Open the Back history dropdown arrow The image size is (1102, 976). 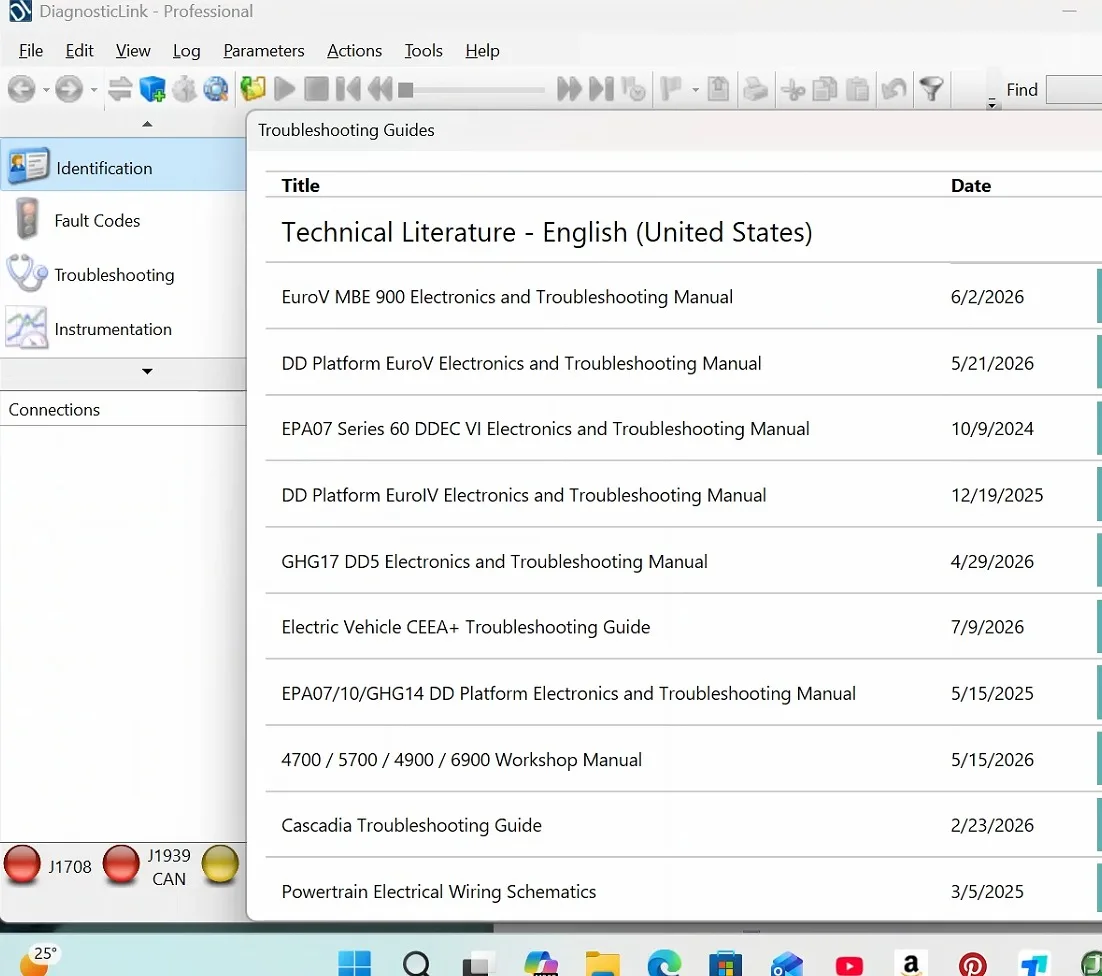[x=46, y=90]
